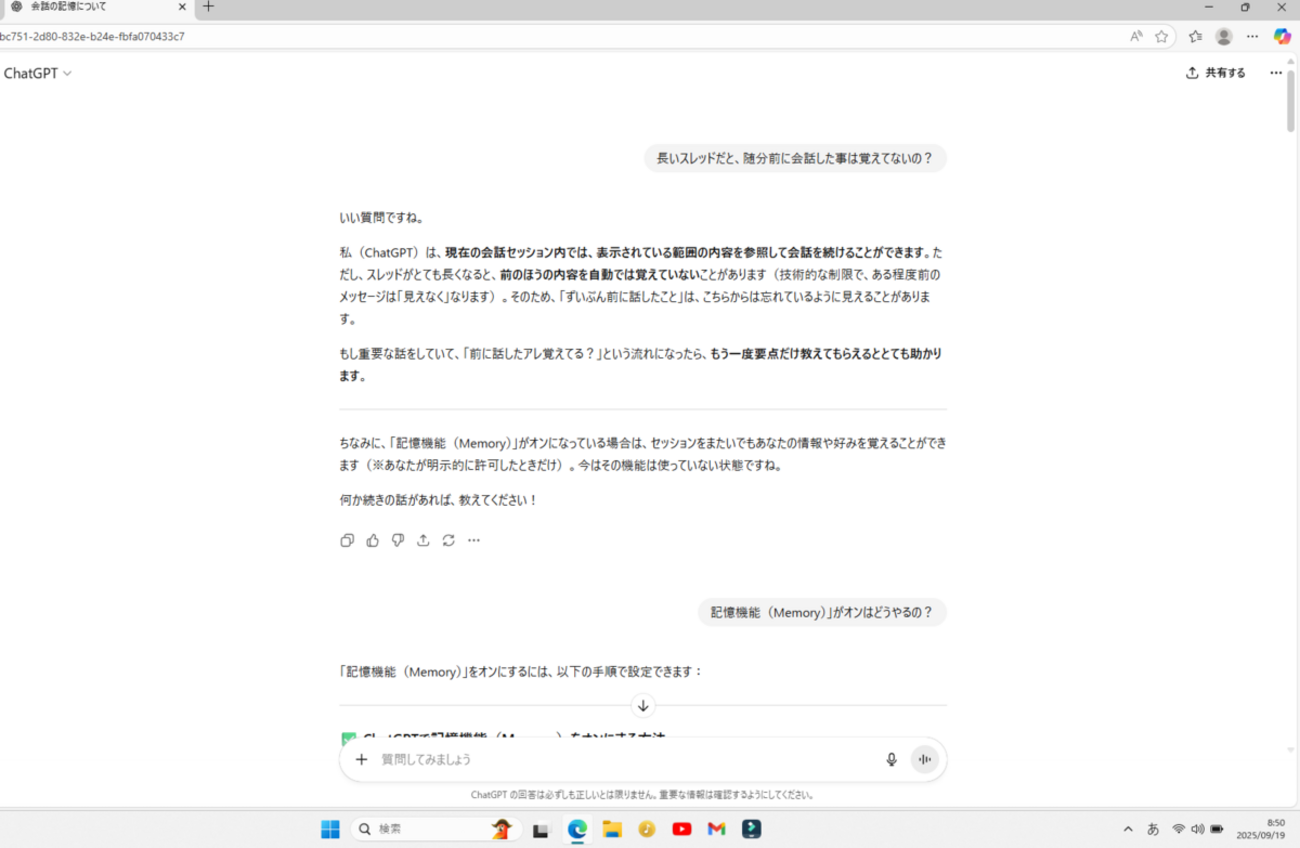
Task: Click the user message 長いスレッドだと
Action: (x=794, y=158)
